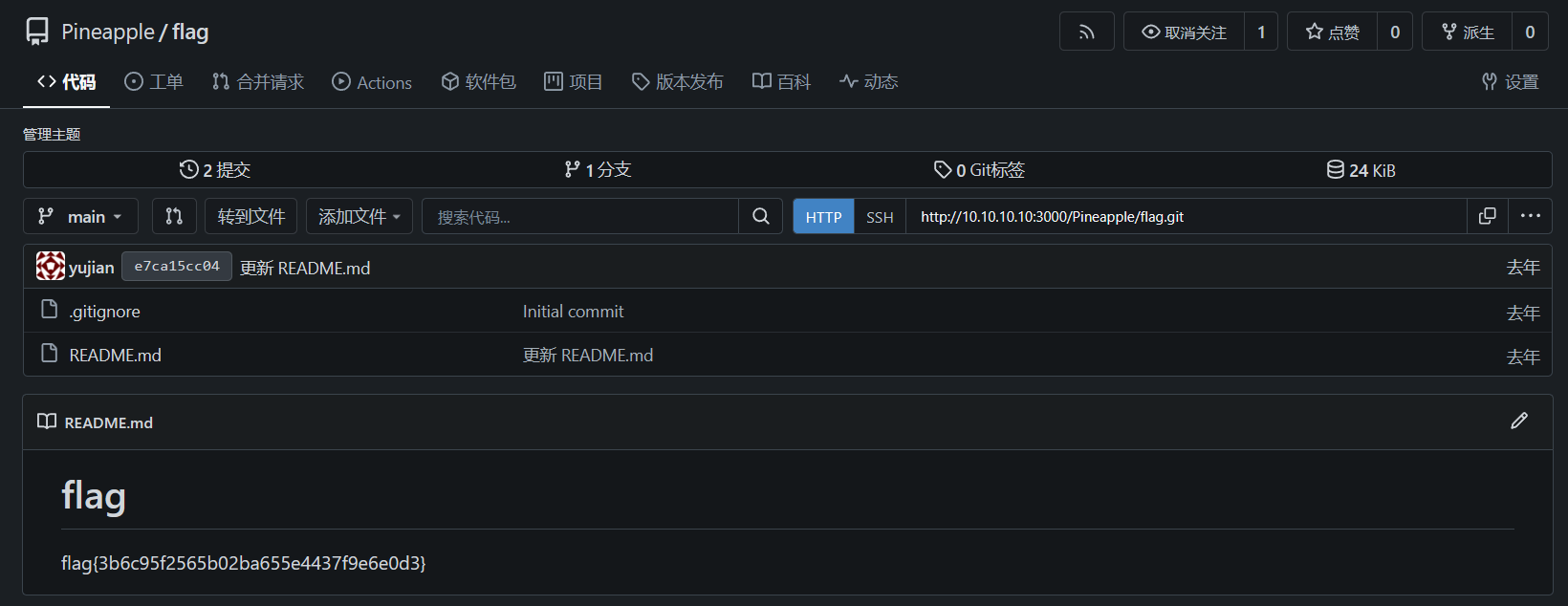Screen dimensions: 1568x606
Task: Star the repository with 点赞
Action: pyautogui.click(x=1332, y=32)
